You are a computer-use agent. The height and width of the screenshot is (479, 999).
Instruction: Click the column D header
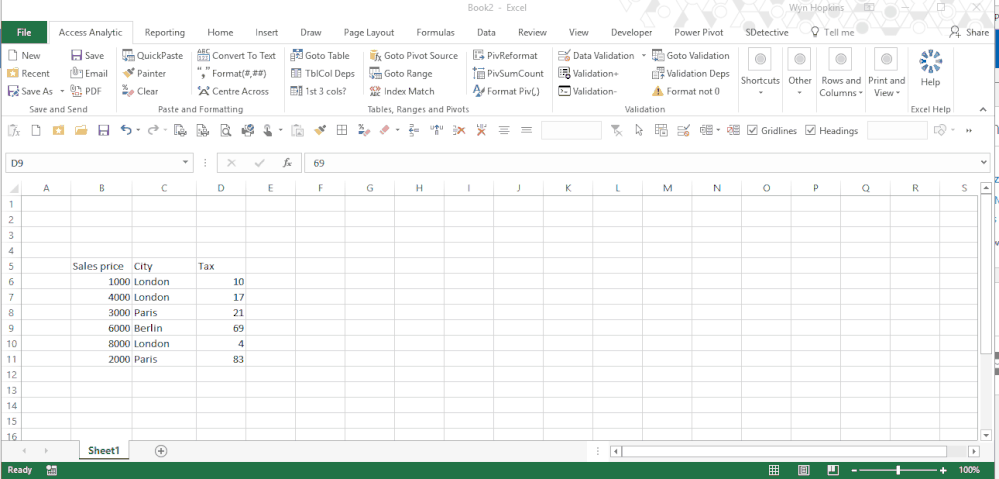[221, 188]
